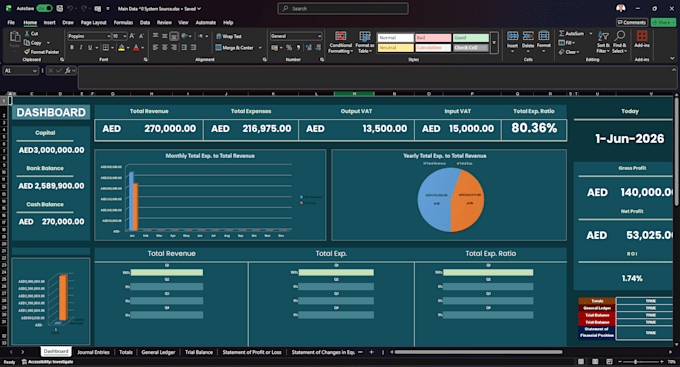
Task: Open the File menu
Action: 11,23
